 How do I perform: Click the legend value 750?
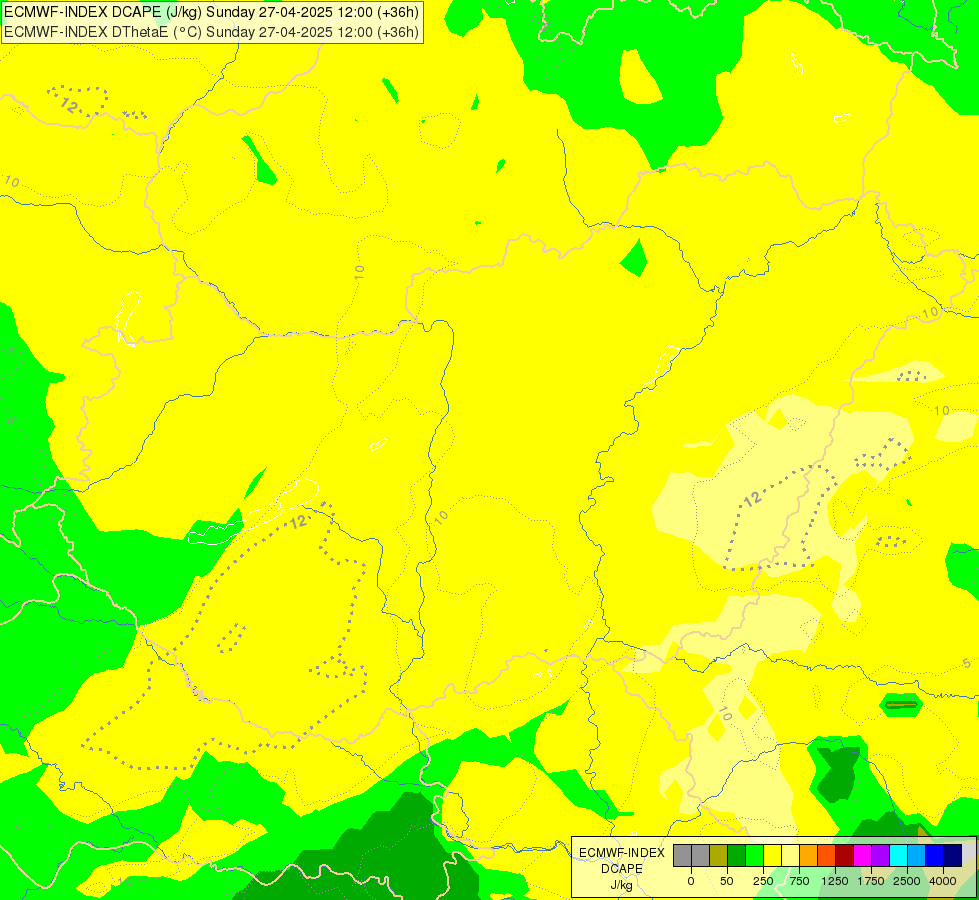click(x=799, y=881)
